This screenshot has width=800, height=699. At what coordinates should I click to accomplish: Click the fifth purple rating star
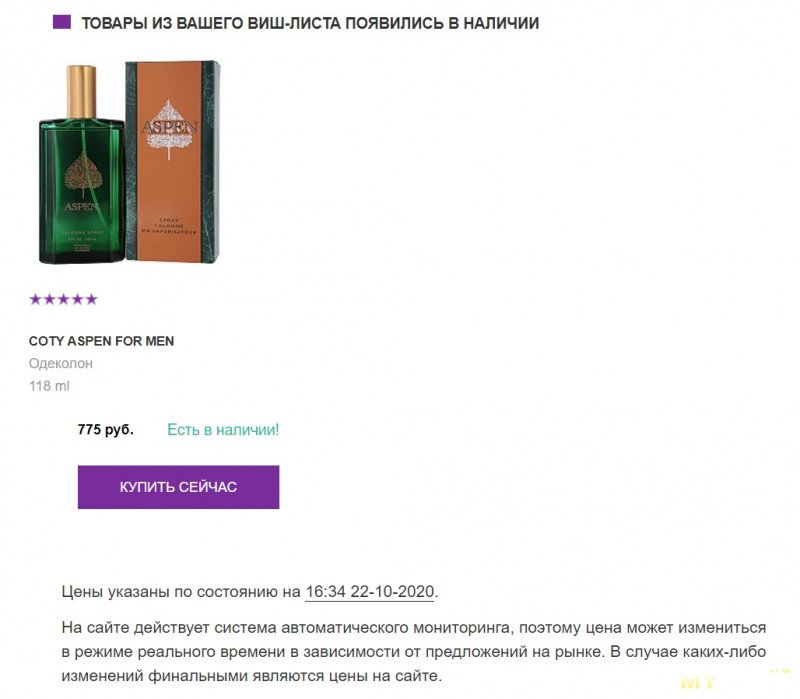pyautogui.click(x=91, y=299)
